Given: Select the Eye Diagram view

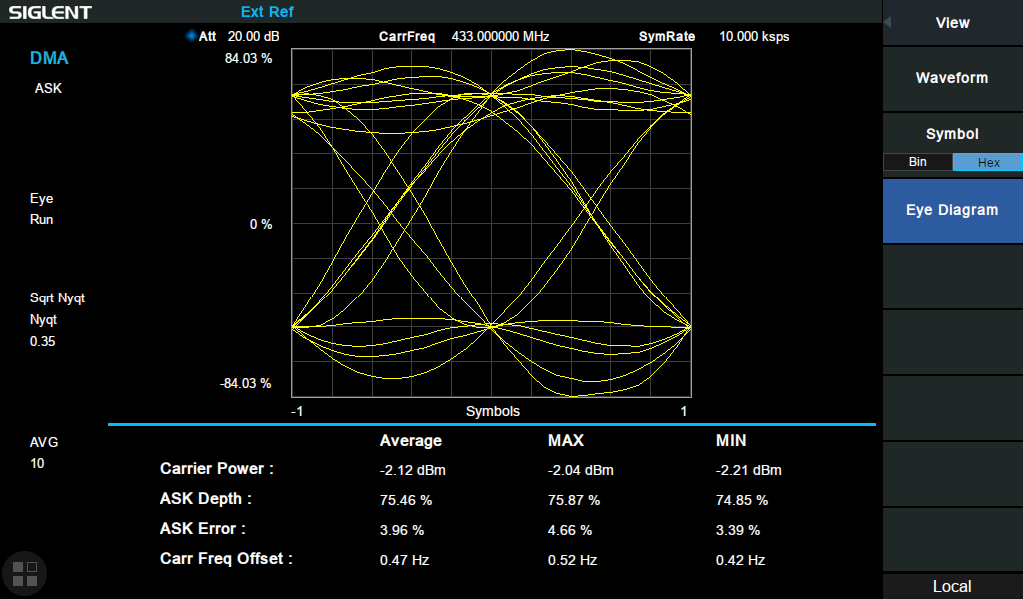Looking at the screenshot, I should pos(952,210).
